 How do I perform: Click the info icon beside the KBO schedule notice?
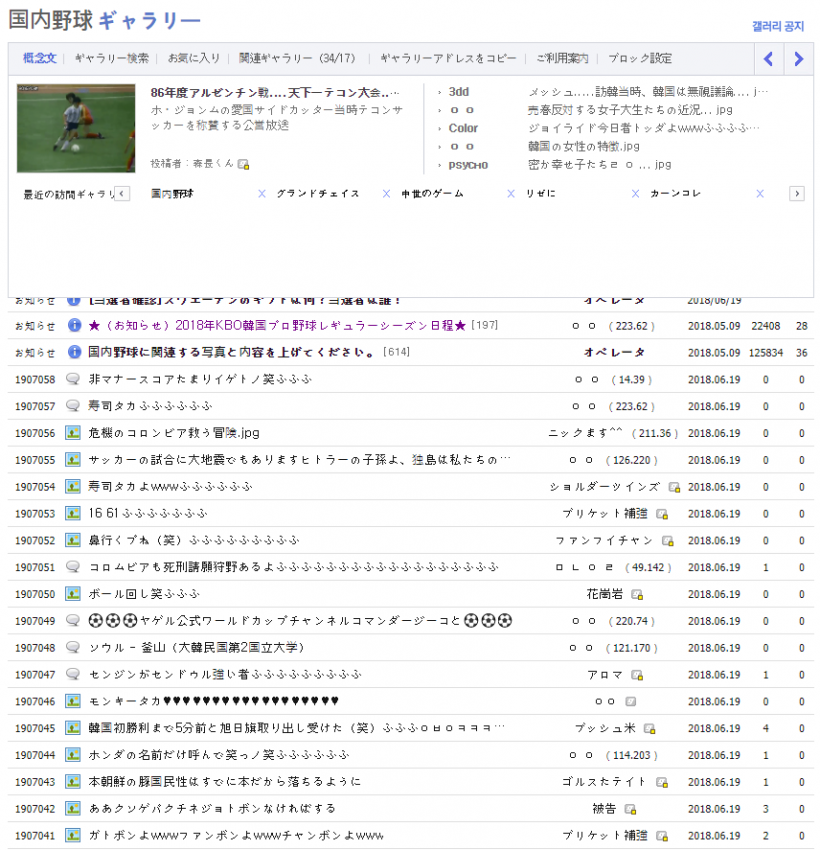click(x=73, y=325)
